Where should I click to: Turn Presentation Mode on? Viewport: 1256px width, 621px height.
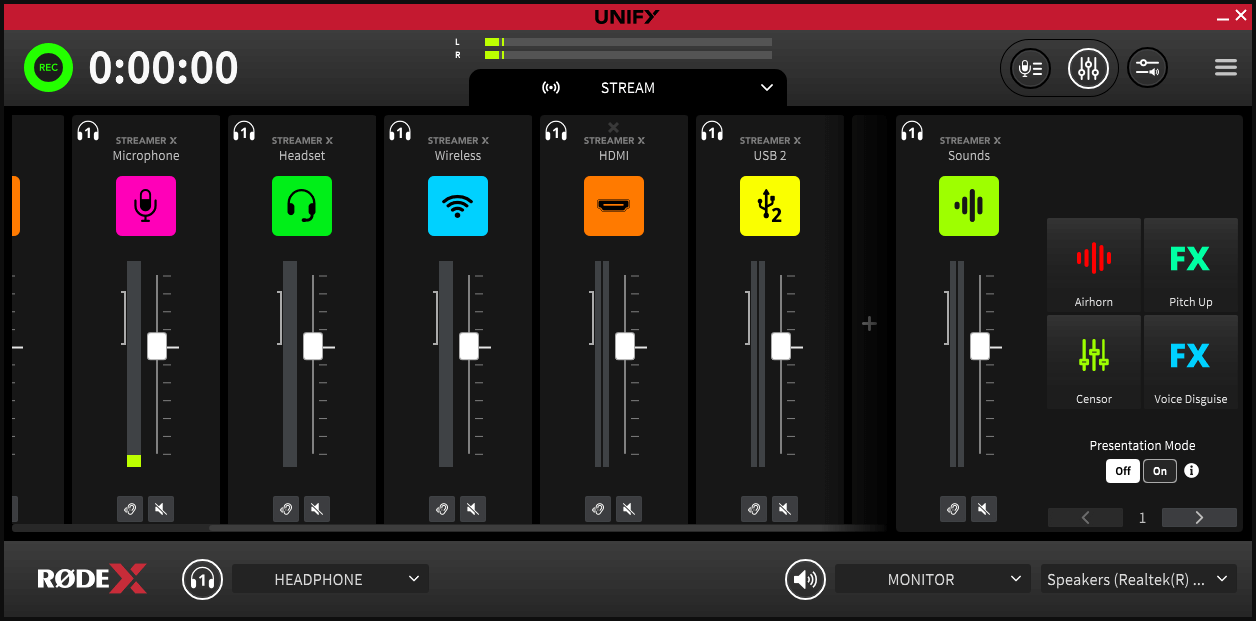[x=1159, y=470]
